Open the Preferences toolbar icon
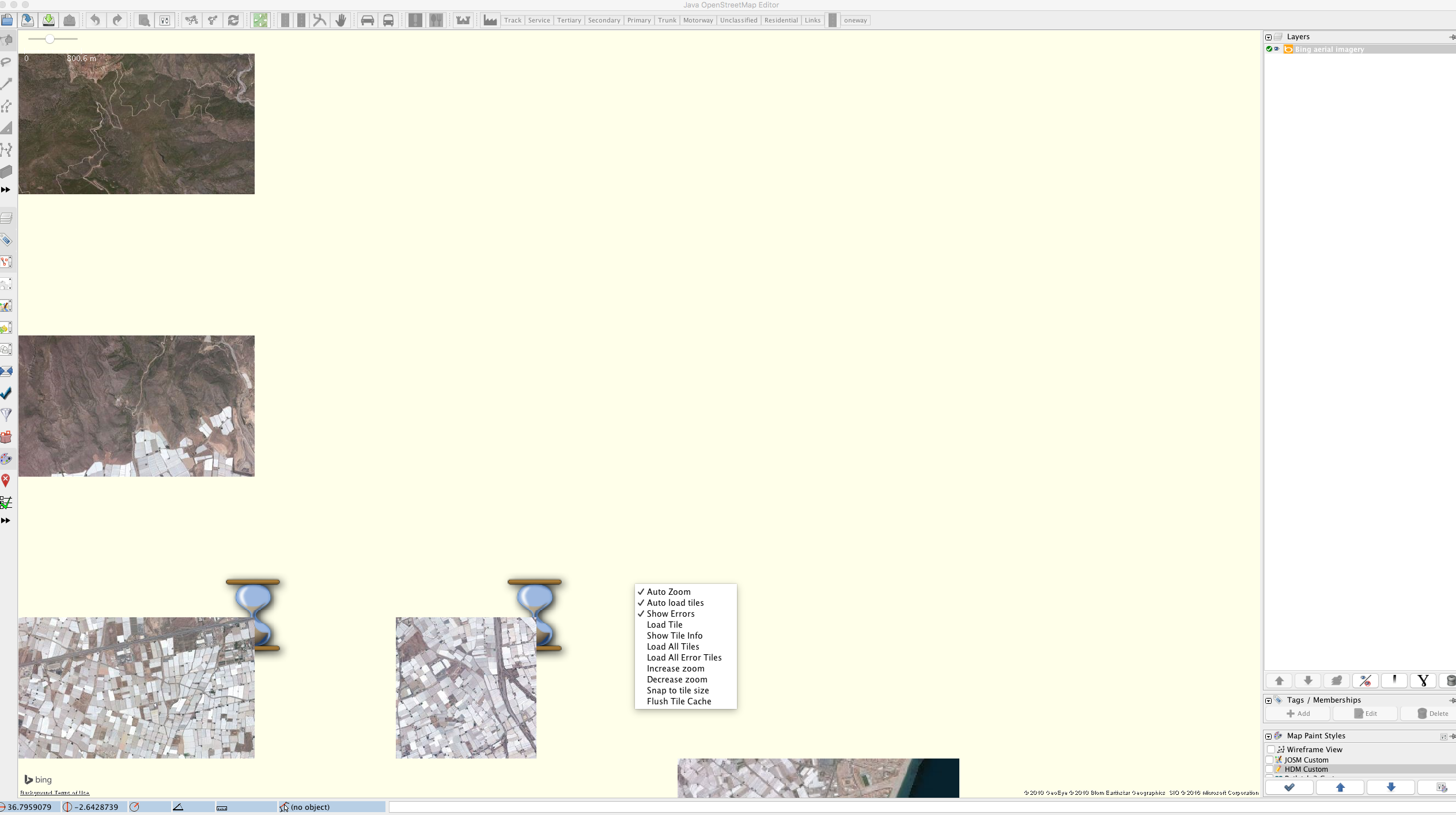Viewport: 1456px width, 815px height. tap(165, 21)
